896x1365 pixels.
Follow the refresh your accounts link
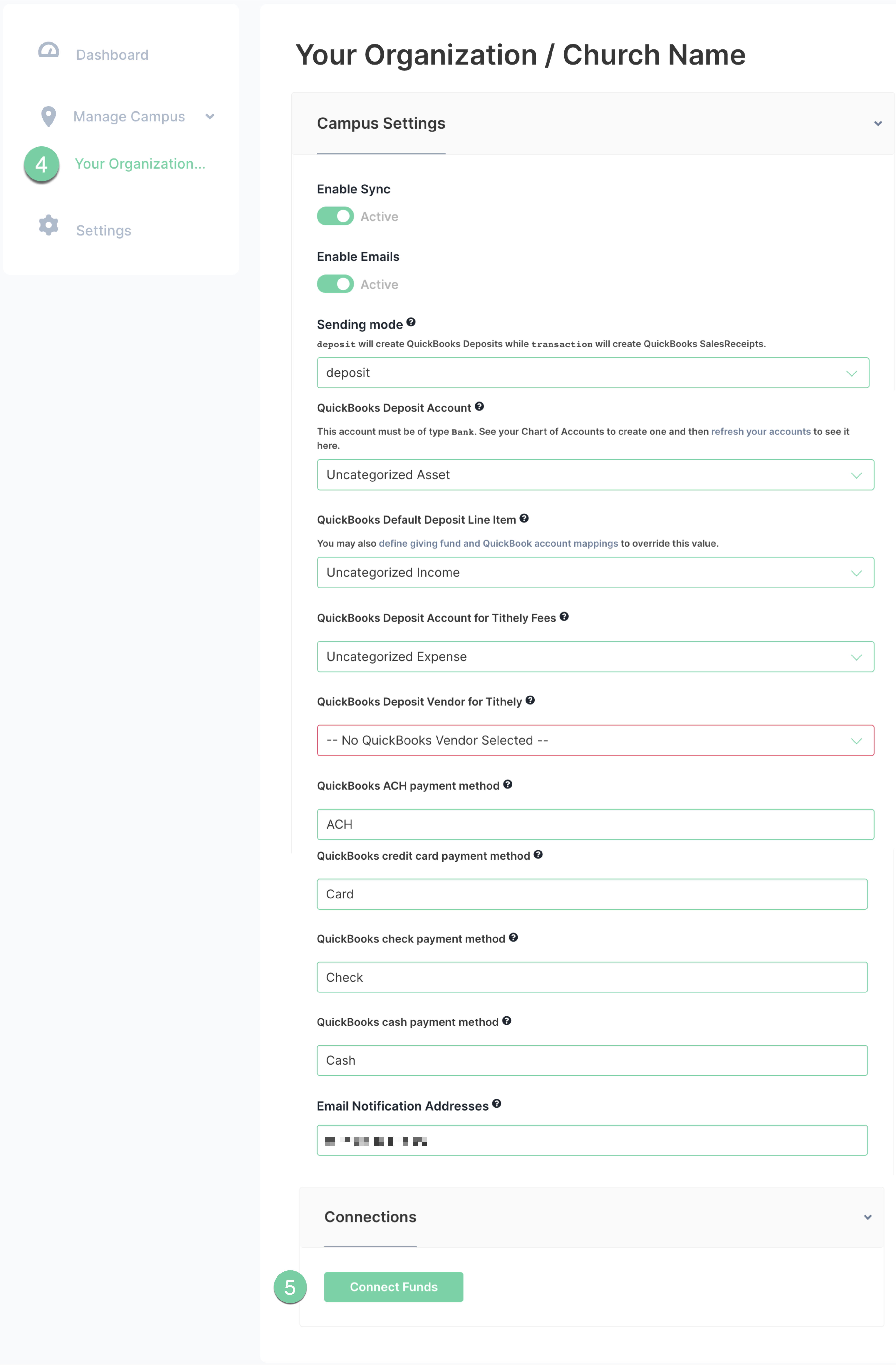761,431
